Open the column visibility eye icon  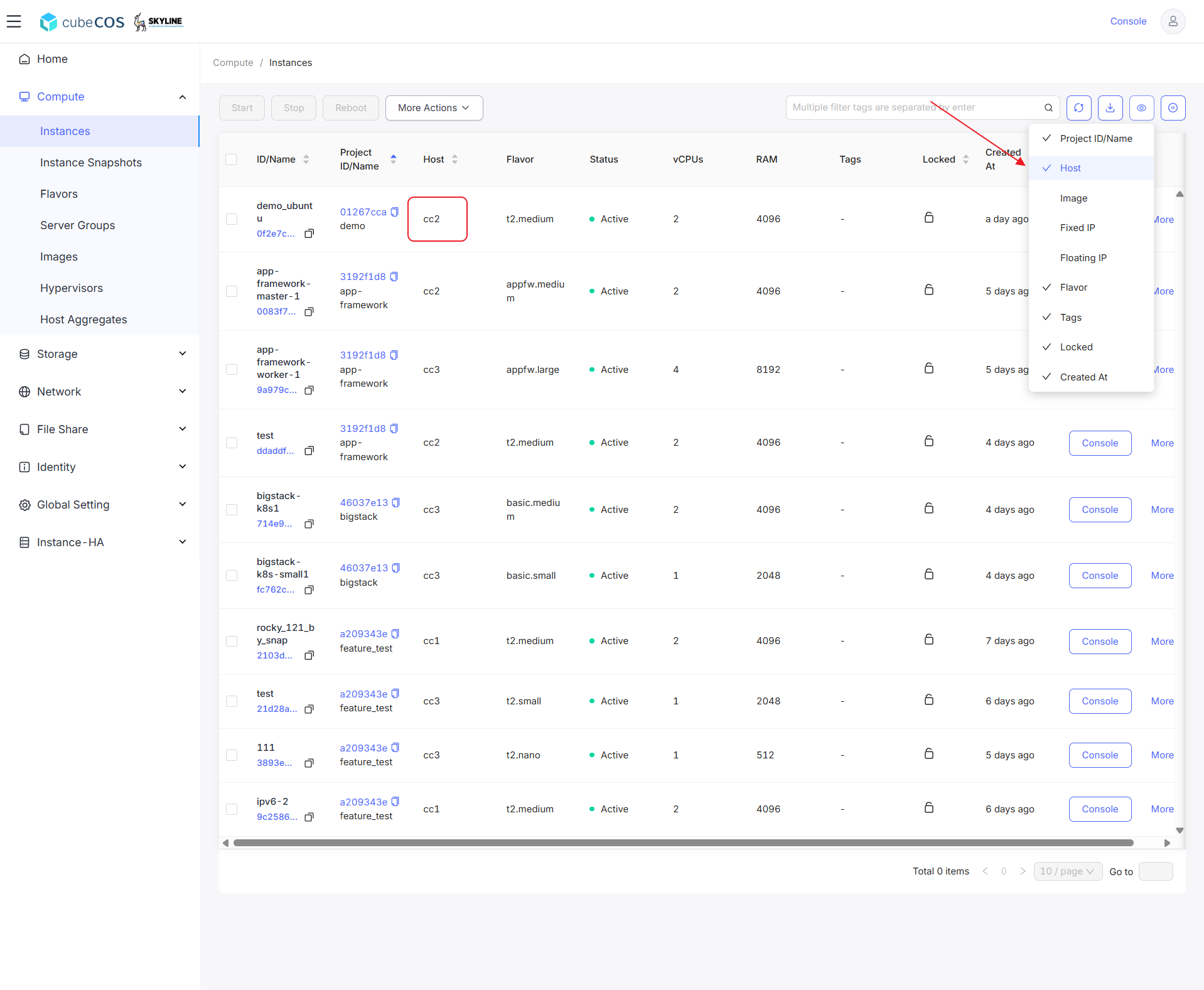click(1141, 108)
